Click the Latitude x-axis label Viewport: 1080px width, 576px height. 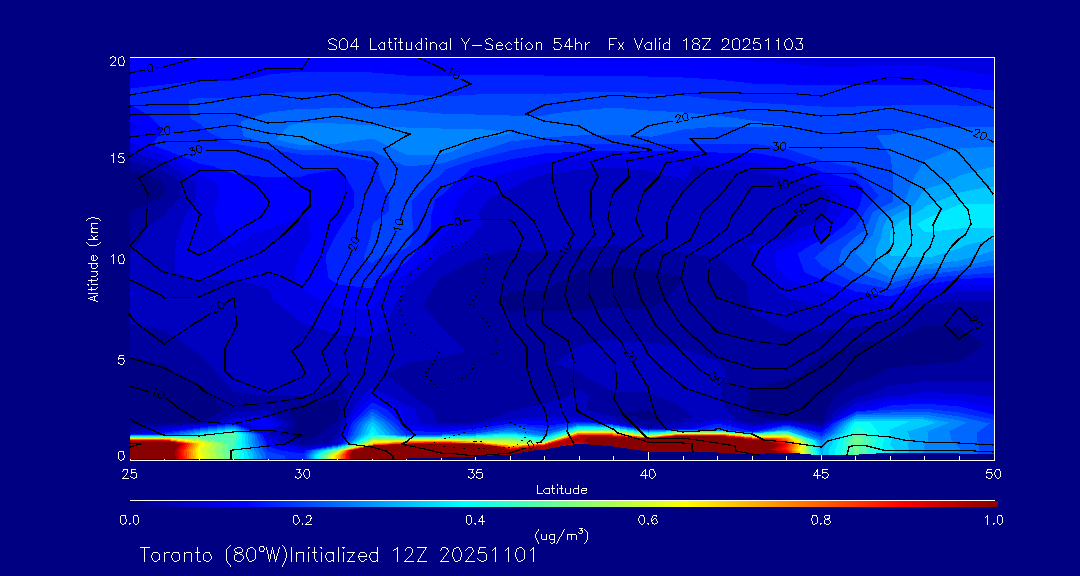click(x=561, y=490)
